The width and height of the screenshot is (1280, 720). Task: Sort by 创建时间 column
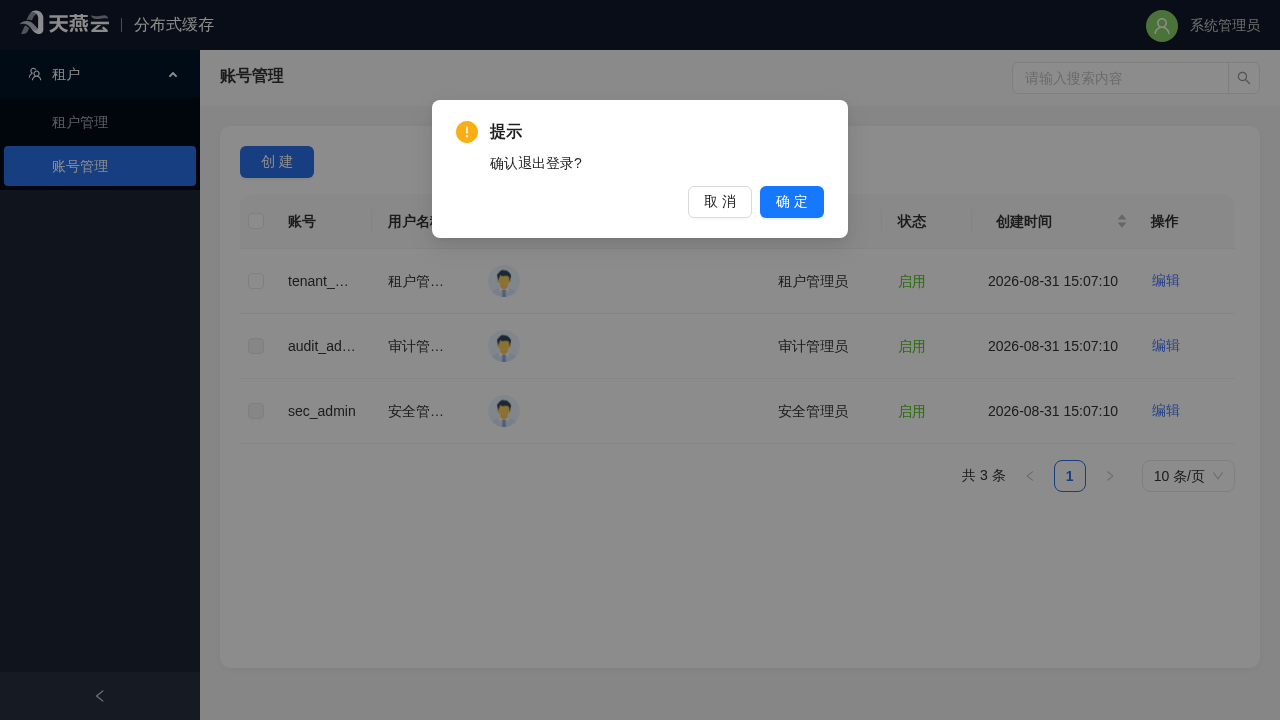tap(1122, 221)
